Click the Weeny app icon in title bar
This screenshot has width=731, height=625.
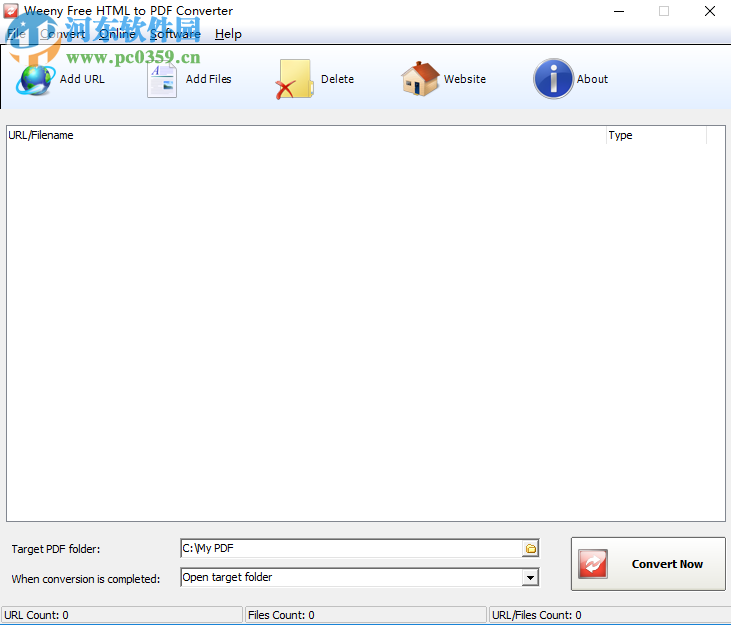click(x=11, y=11)
